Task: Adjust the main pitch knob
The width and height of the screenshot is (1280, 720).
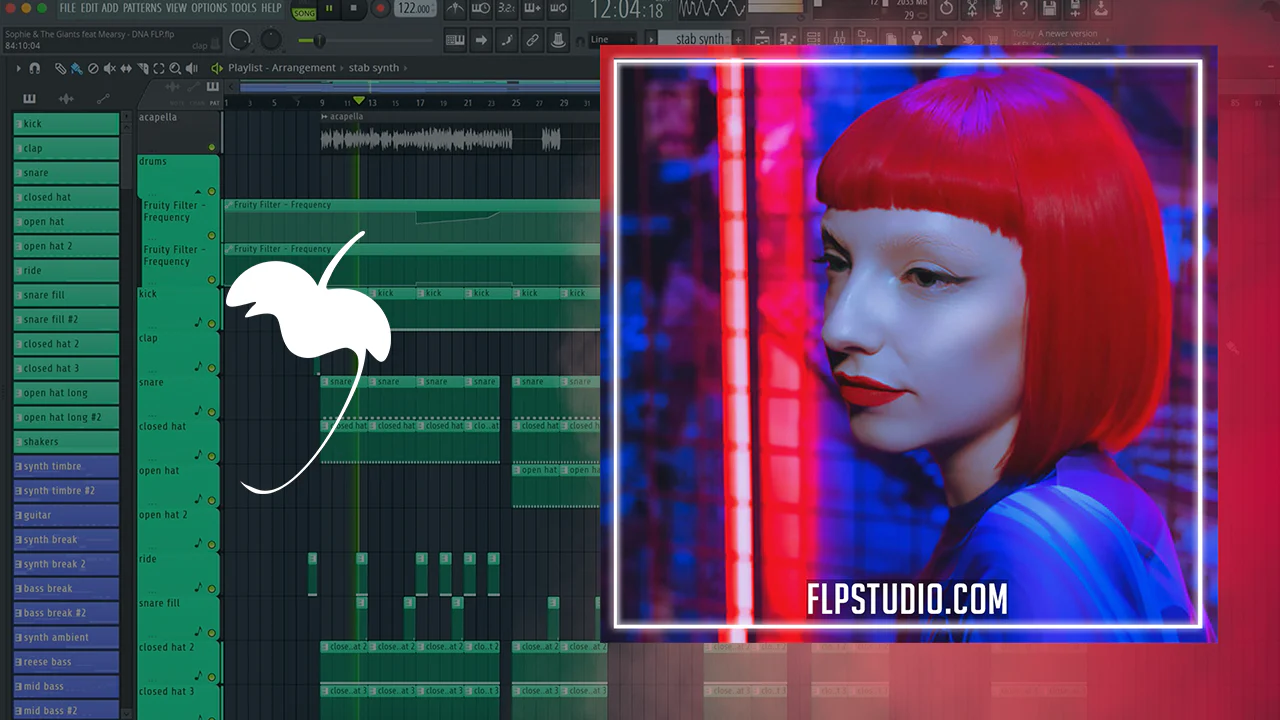Action: (271, 41)
